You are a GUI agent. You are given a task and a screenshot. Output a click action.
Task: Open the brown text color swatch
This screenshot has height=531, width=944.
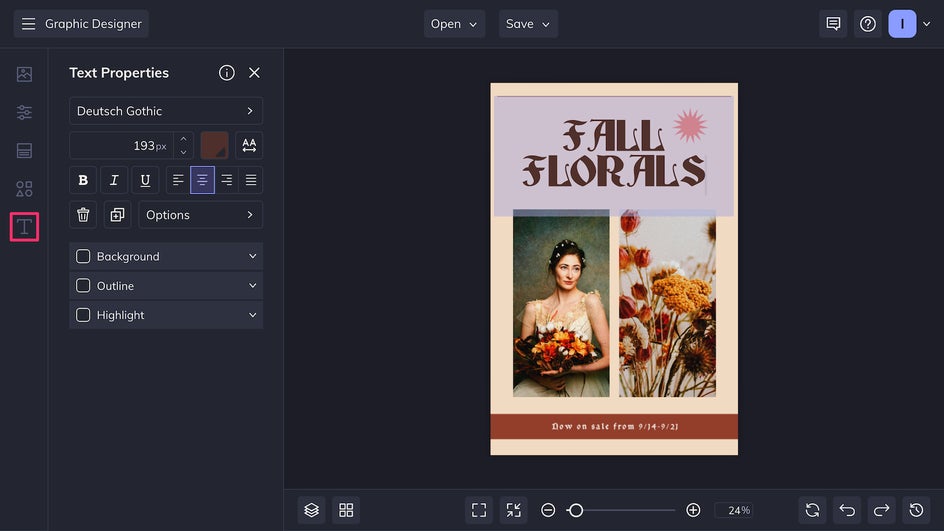point(214,145)
